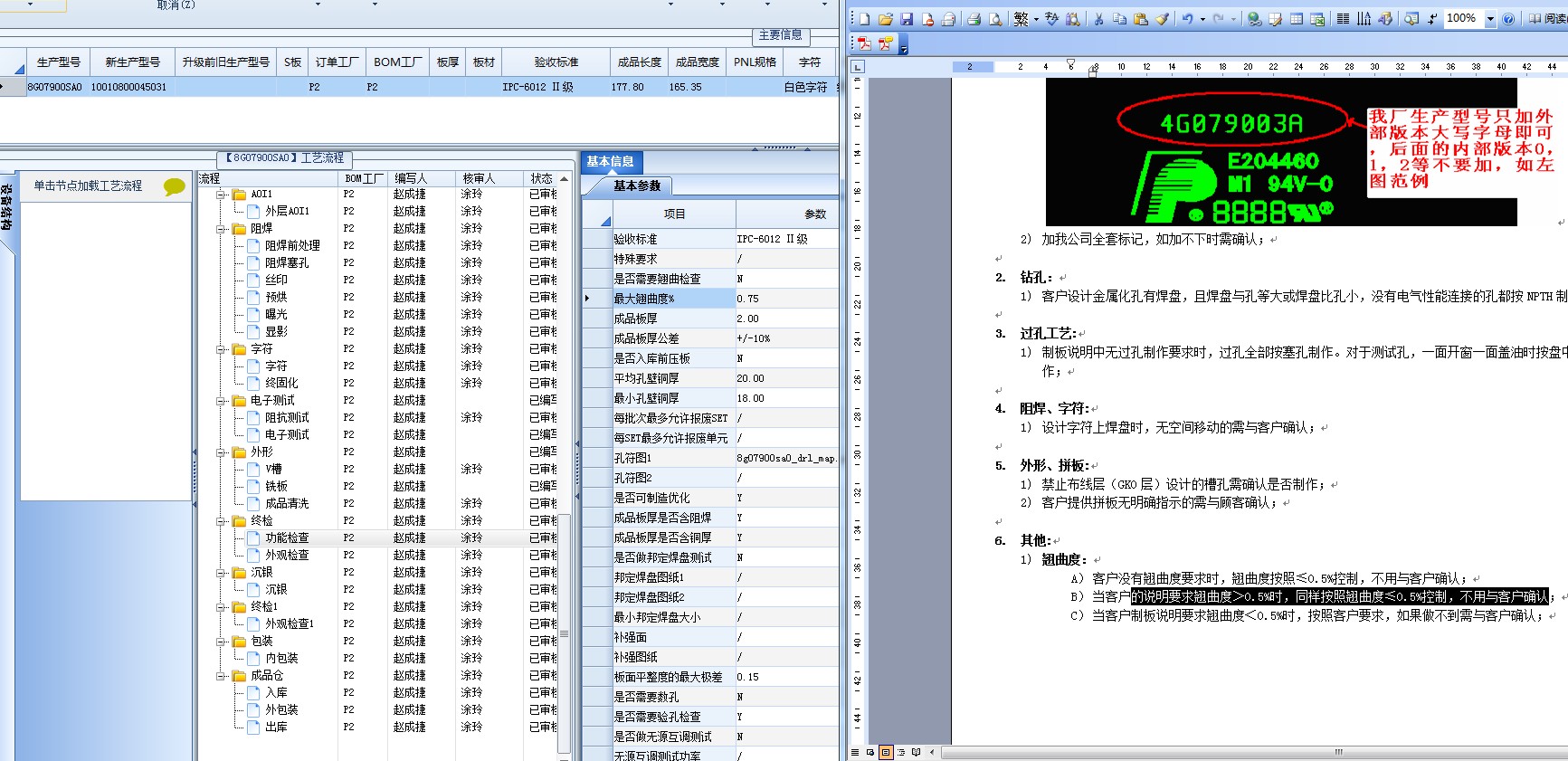The width and height of the screenshot is (1568, 761).
Task: Open the Undo history dropdown arrow
Action: tap(1202, 19)
